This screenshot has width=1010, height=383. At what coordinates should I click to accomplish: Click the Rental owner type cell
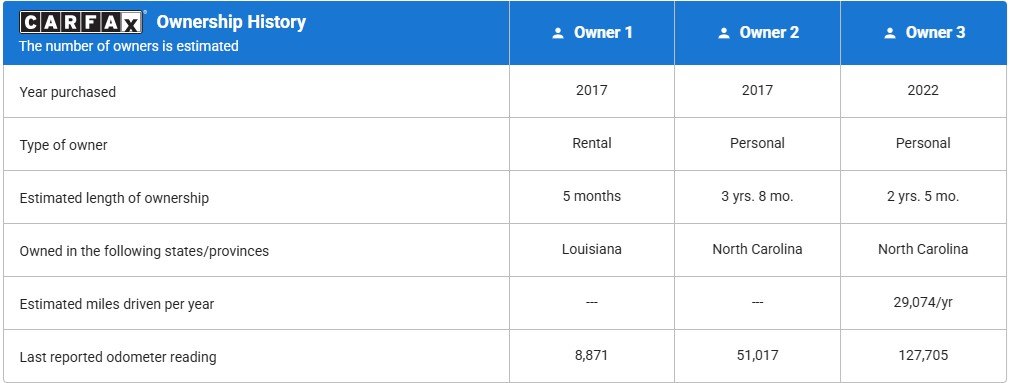pos(592,143)
